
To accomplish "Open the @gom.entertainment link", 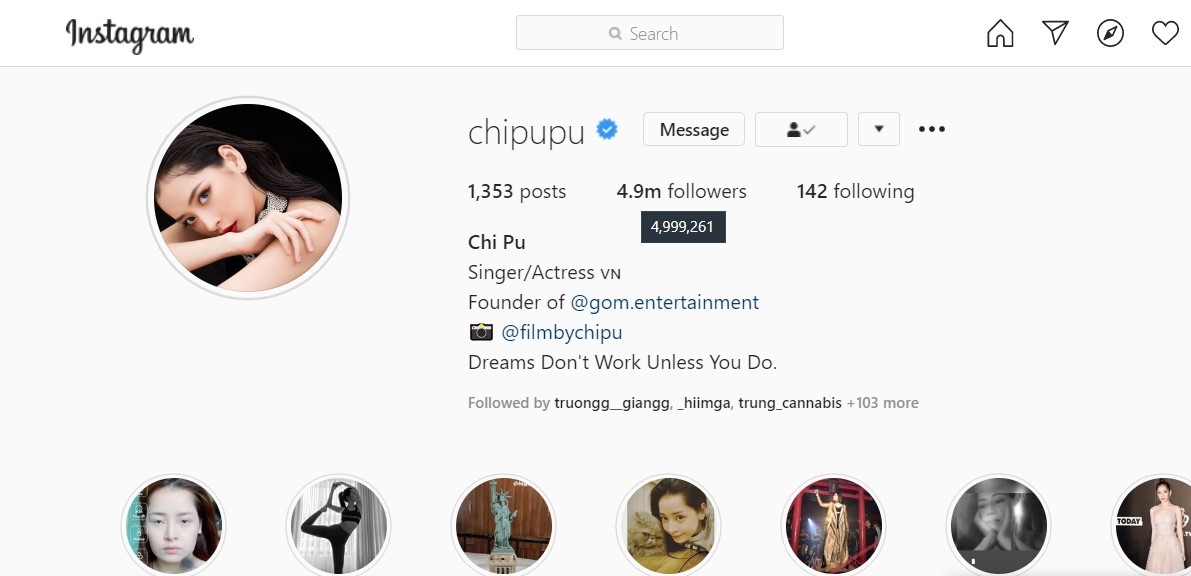I will click(x=665, y=302).
